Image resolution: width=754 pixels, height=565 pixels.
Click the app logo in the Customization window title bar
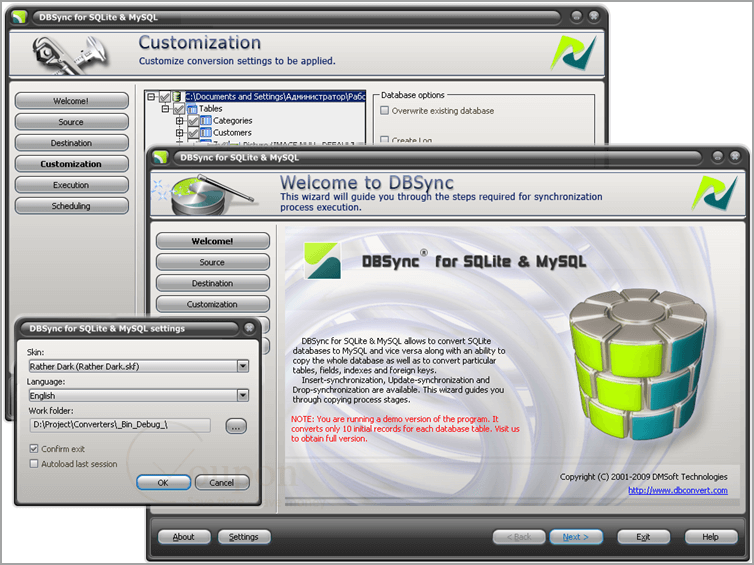click(x=19, y=17)
